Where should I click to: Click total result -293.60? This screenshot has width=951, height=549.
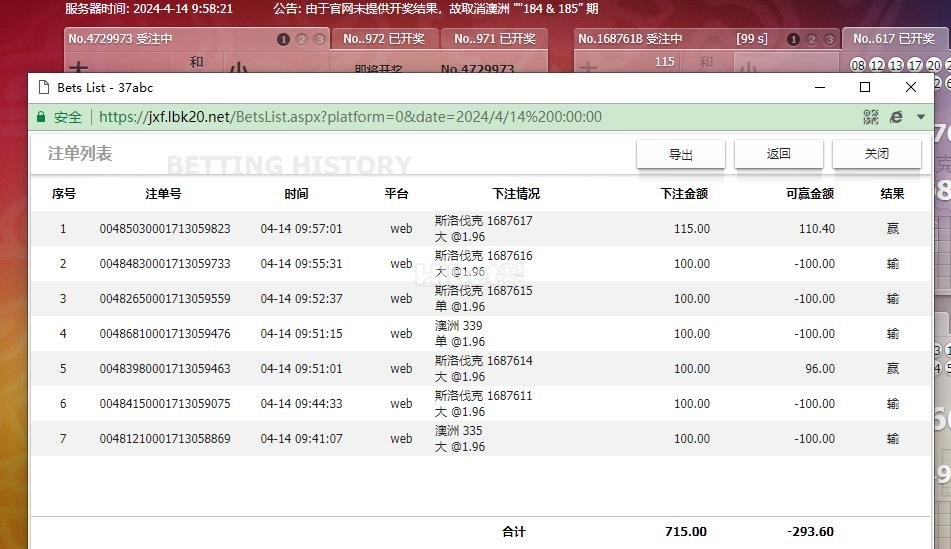coord(810,531)
